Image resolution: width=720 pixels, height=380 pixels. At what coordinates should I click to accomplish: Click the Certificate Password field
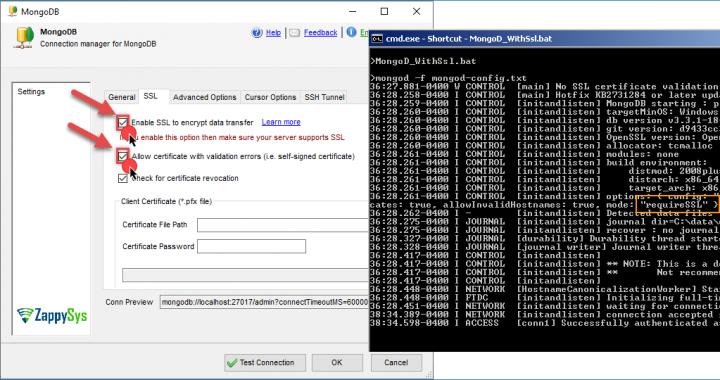click(251, 246)
